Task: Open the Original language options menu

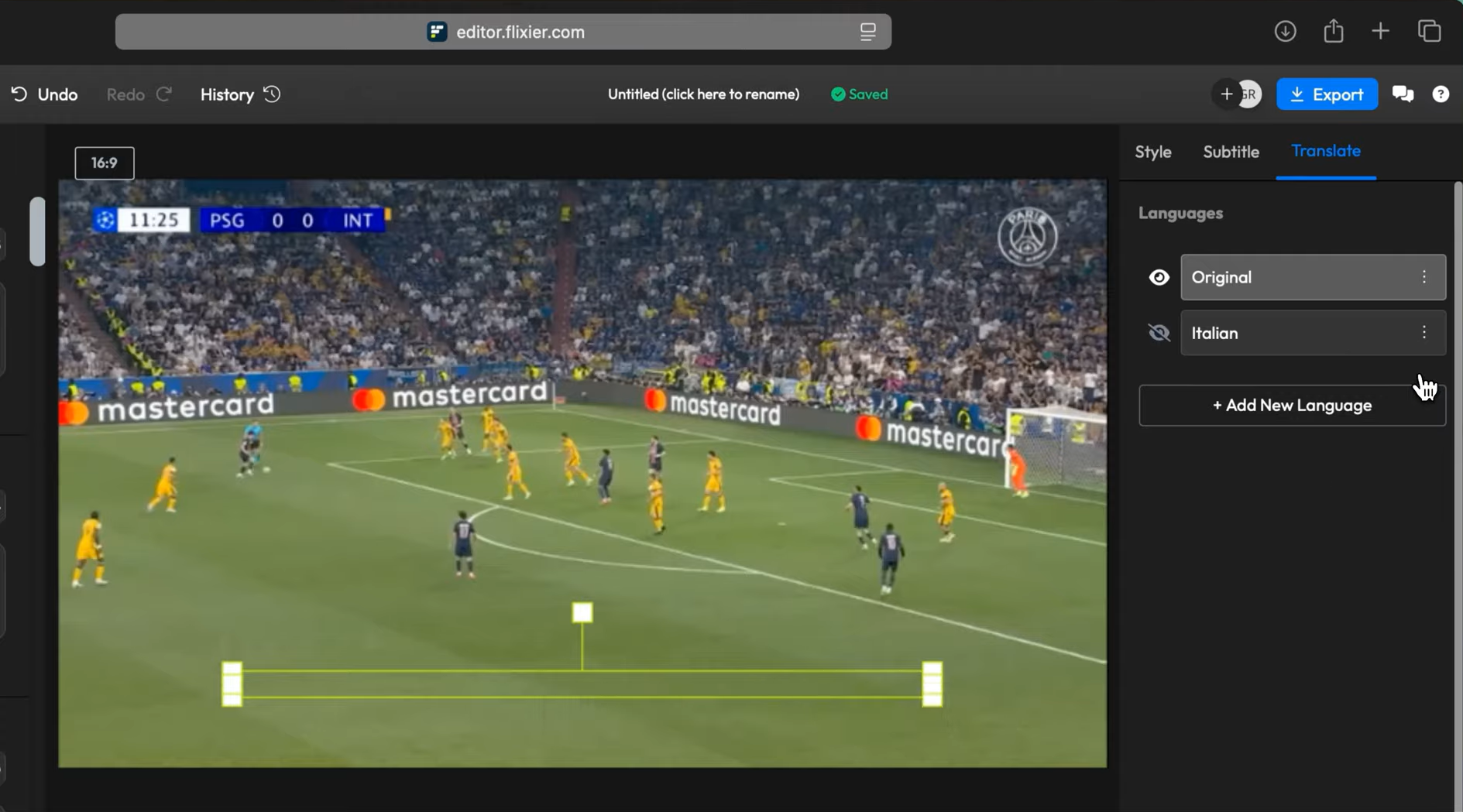Action: click(x=1425, y=276)
